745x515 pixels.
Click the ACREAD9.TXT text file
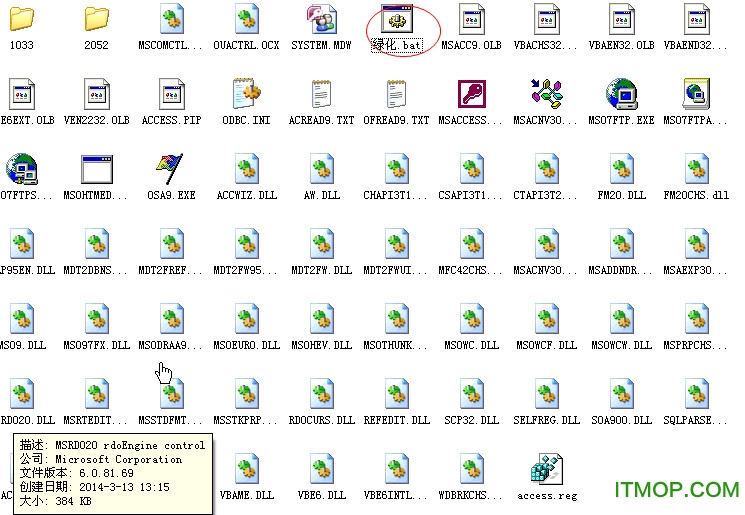click(x=321, y=95)
